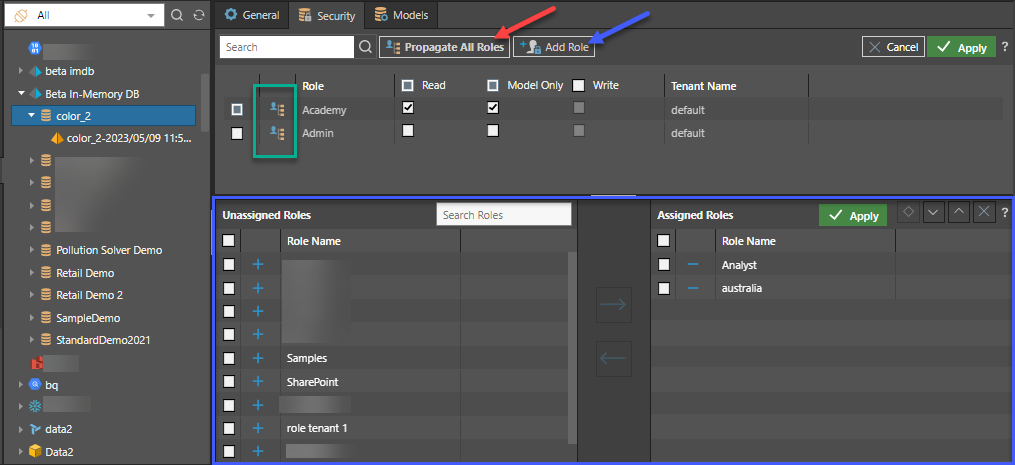The height and width of the screenshot is (465, 1015).
Task: Click the Add Role button
Action: (554, 47)
